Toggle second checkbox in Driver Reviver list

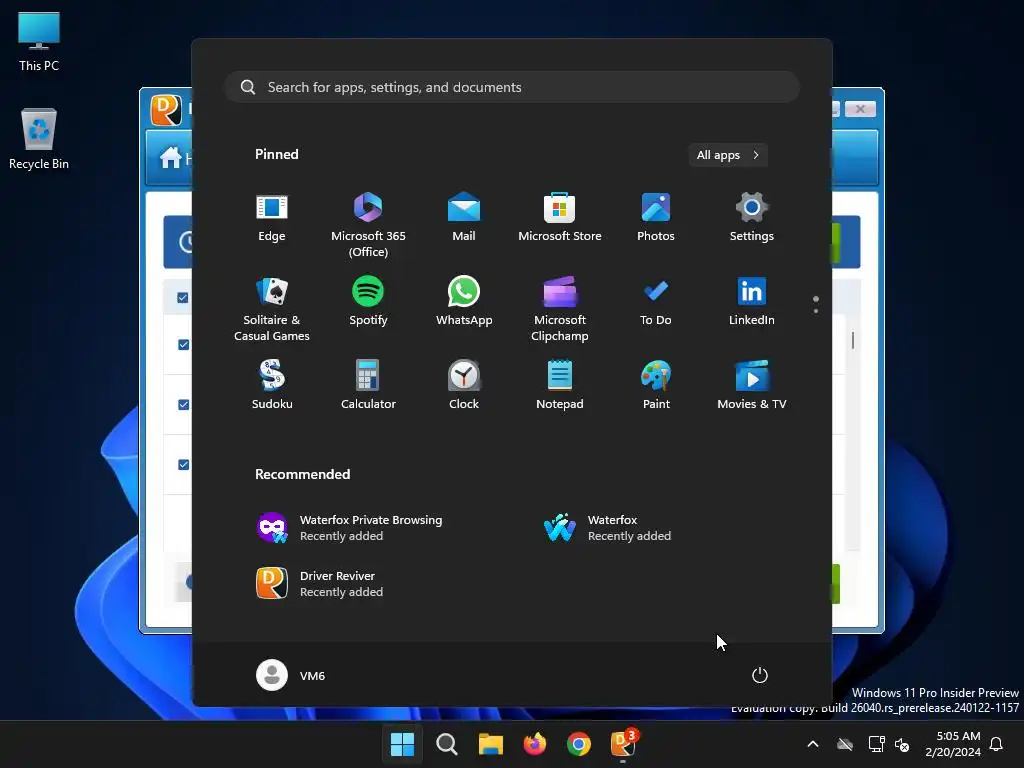[184, 344]
